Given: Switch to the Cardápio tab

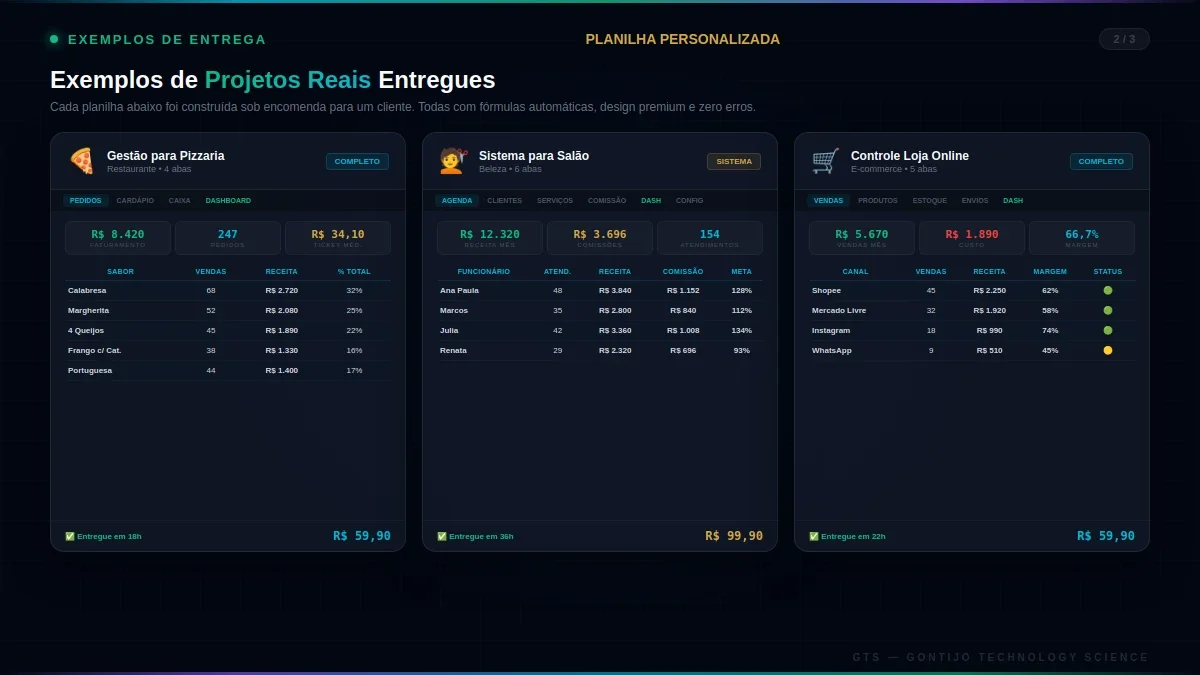Looking at the screenshot, I should click(135, 200).
